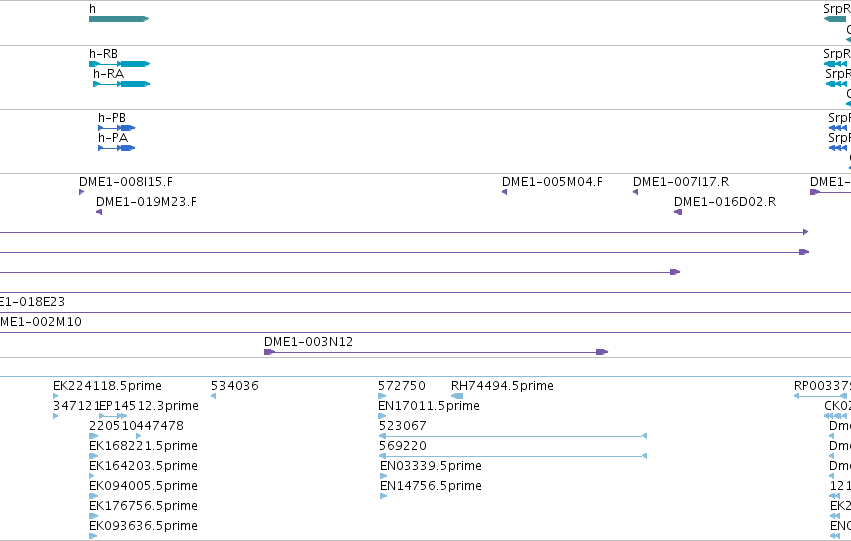851x541 pixels.
Task: Select the h gene feature bar
Action: click(x=119, y=19)
